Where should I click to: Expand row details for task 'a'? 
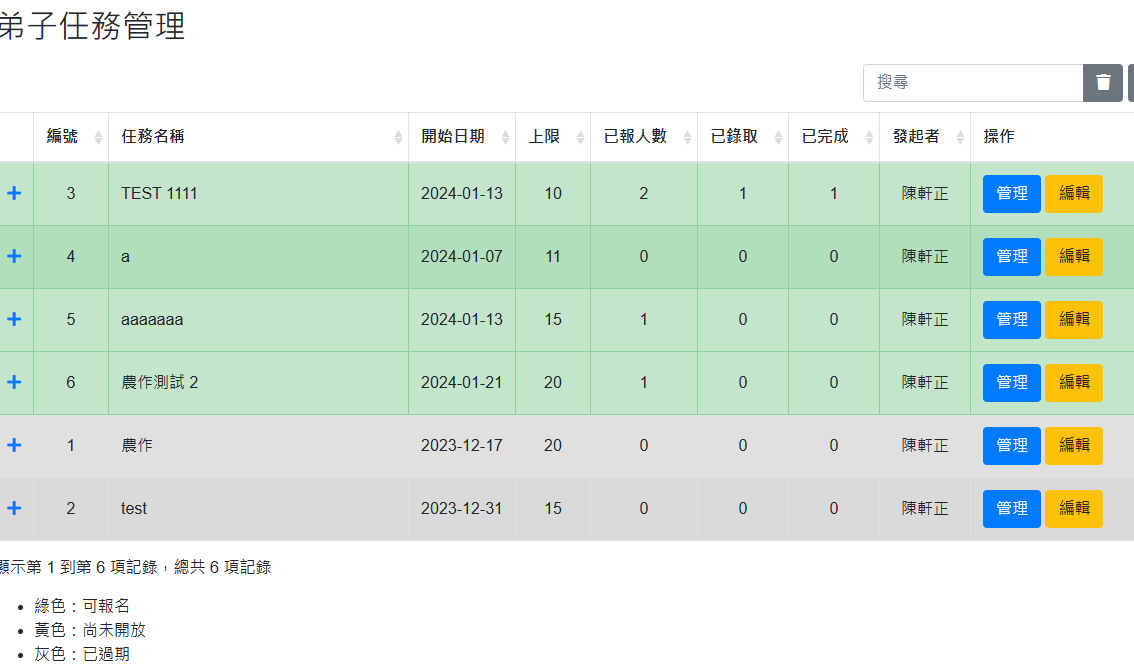(x=14, y=257)
